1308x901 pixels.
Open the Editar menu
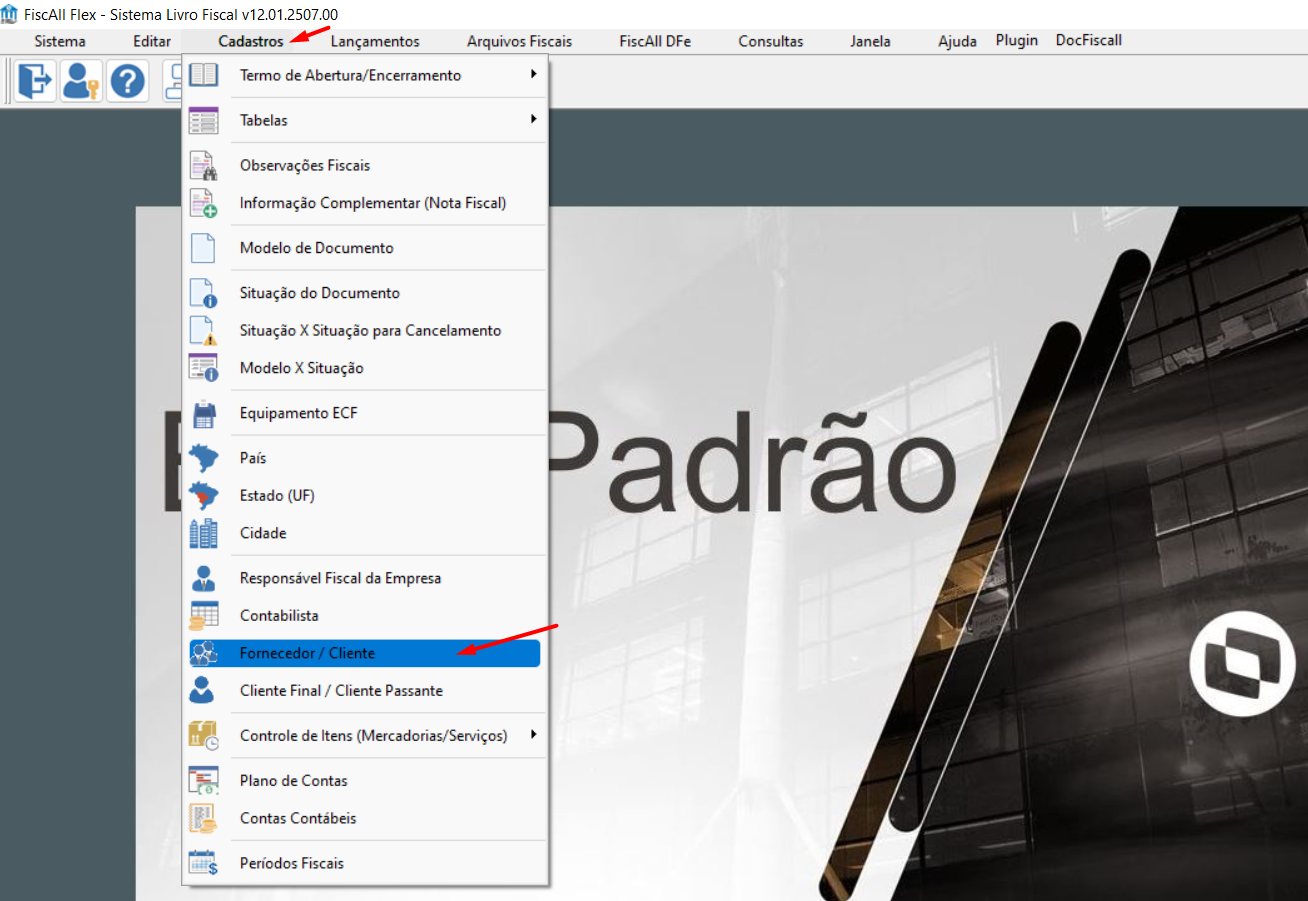pos(152,41)
